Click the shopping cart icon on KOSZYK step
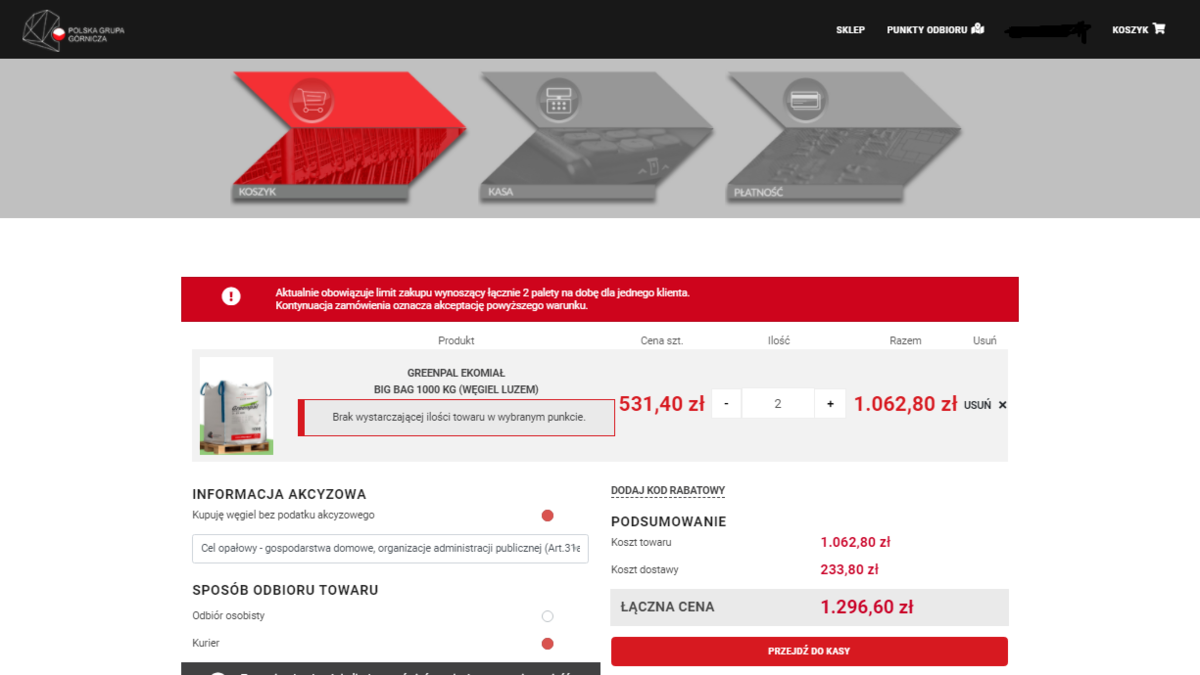 tap(313, 99)
